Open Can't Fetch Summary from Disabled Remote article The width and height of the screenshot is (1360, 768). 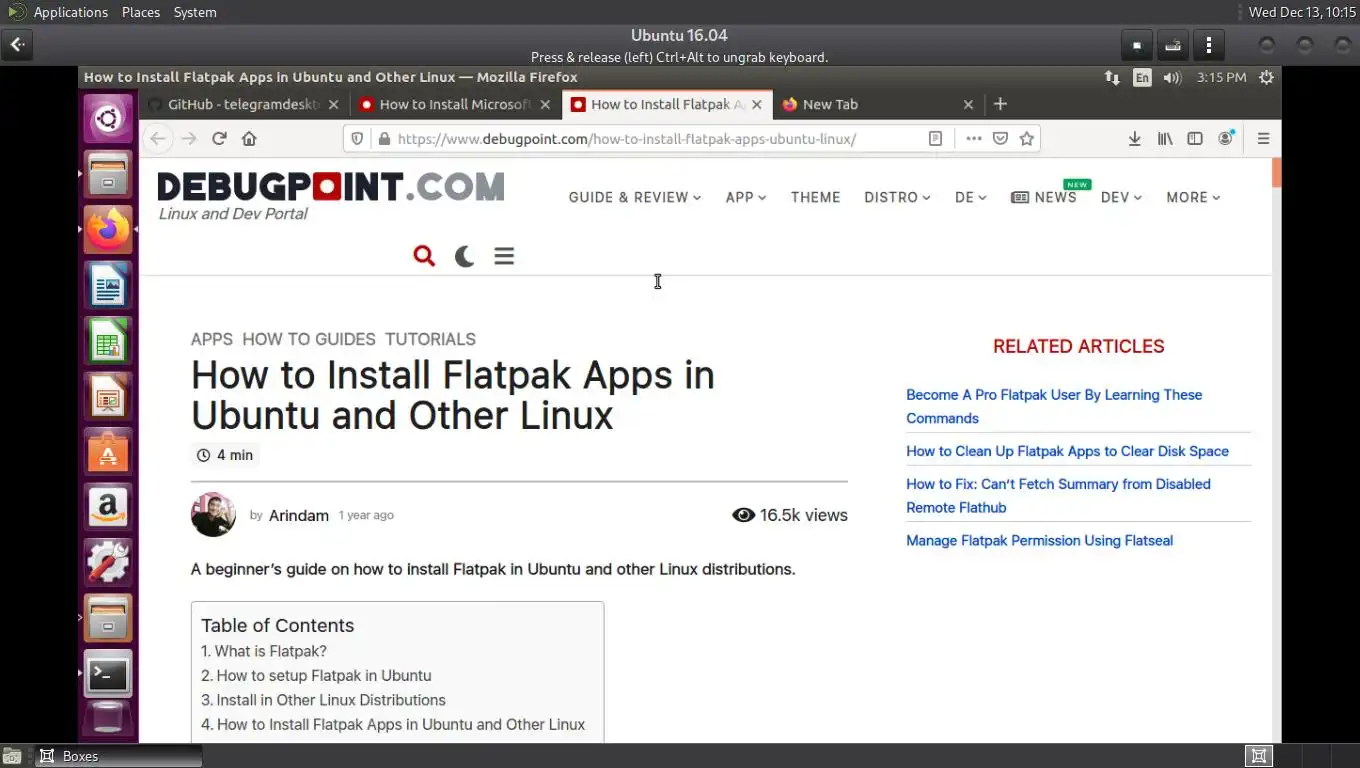click(1058, 495)
